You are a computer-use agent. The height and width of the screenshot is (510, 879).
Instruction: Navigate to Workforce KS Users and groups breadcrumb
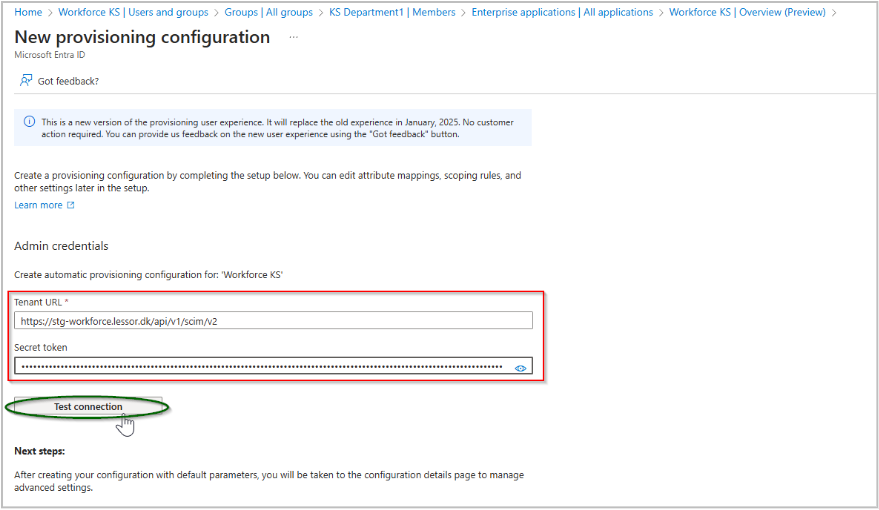133,12
